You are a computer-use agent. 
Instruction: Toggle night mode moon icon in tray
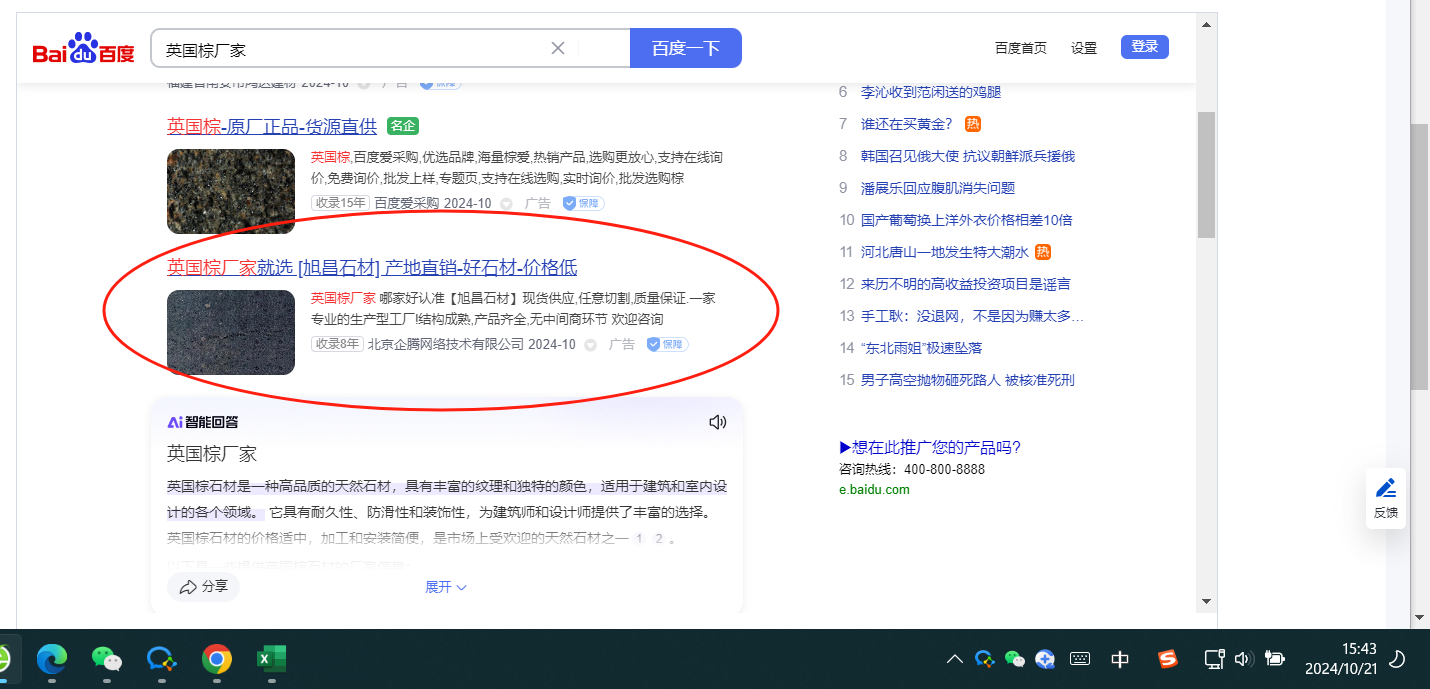pyautogui.click(x=1398, y=659)
